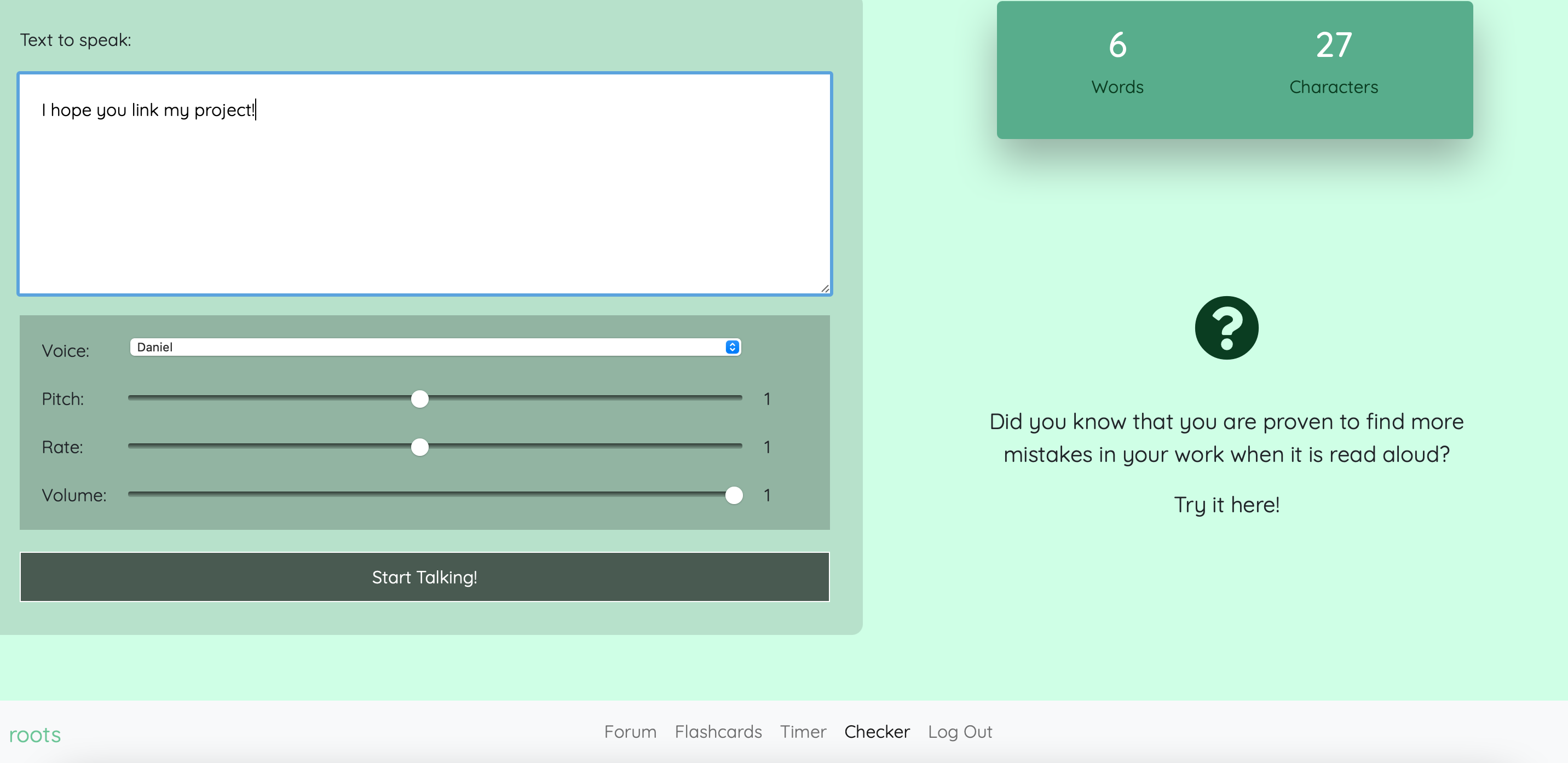This screenshot has width=1568, height=763.
Task: Open the Timer nav link
Action: pos(803,731)
